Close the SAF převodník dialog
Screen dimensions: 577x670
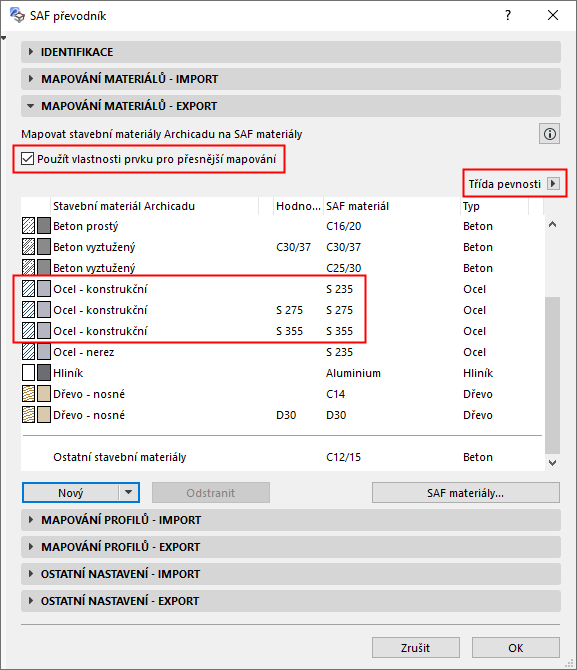click(553, 15)
